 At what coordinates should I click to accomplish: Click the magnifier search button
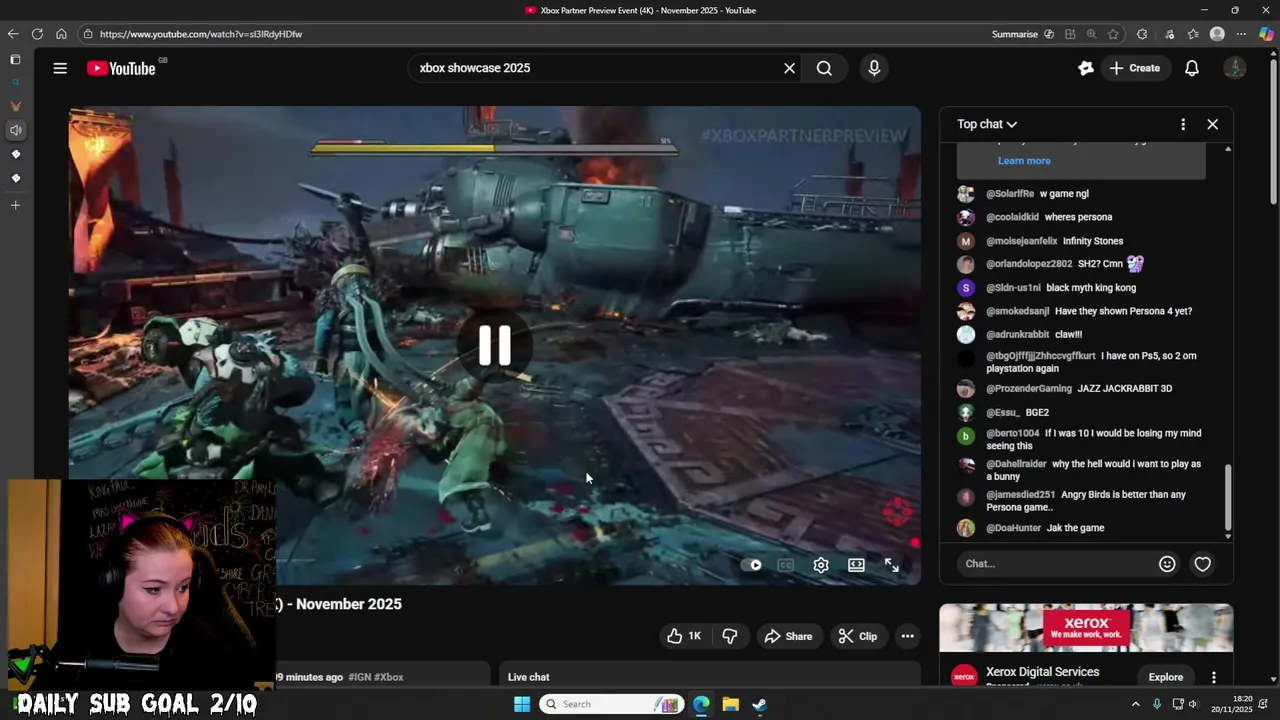click(824, 68)
